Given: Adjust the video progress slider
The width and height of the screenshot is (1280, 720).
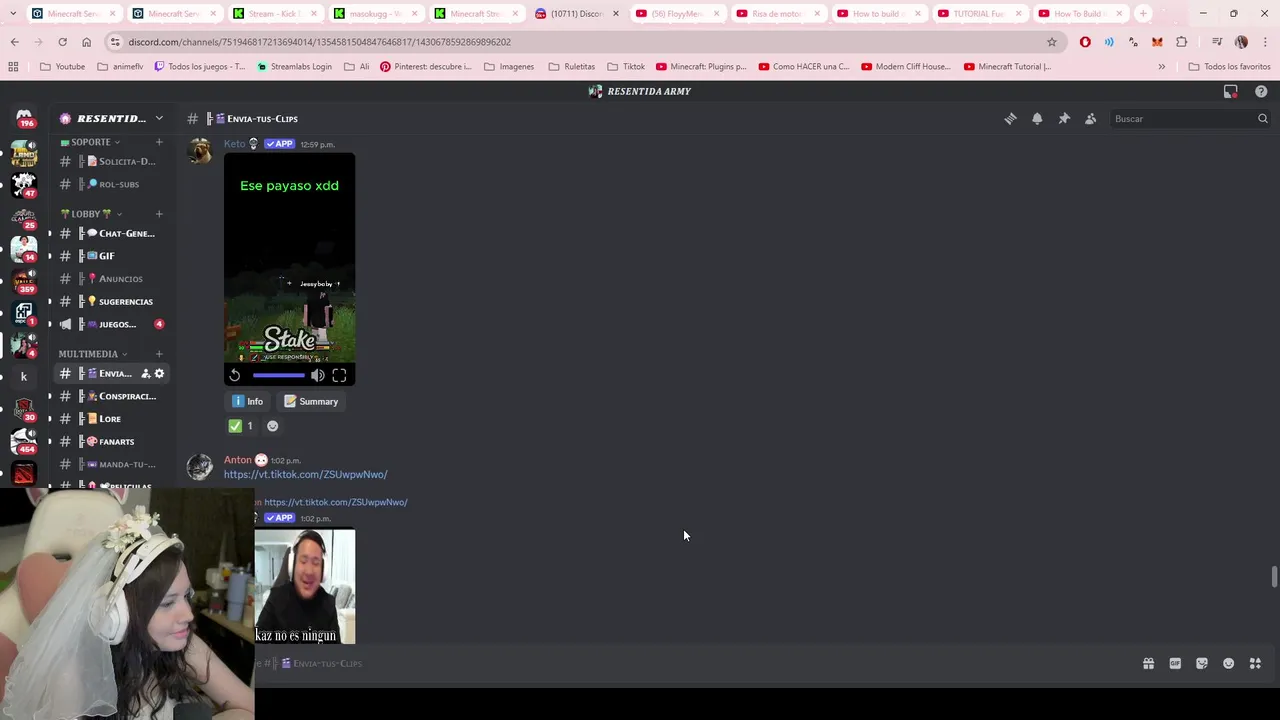Looking at the screenshot, I should [x=278, y=375].
